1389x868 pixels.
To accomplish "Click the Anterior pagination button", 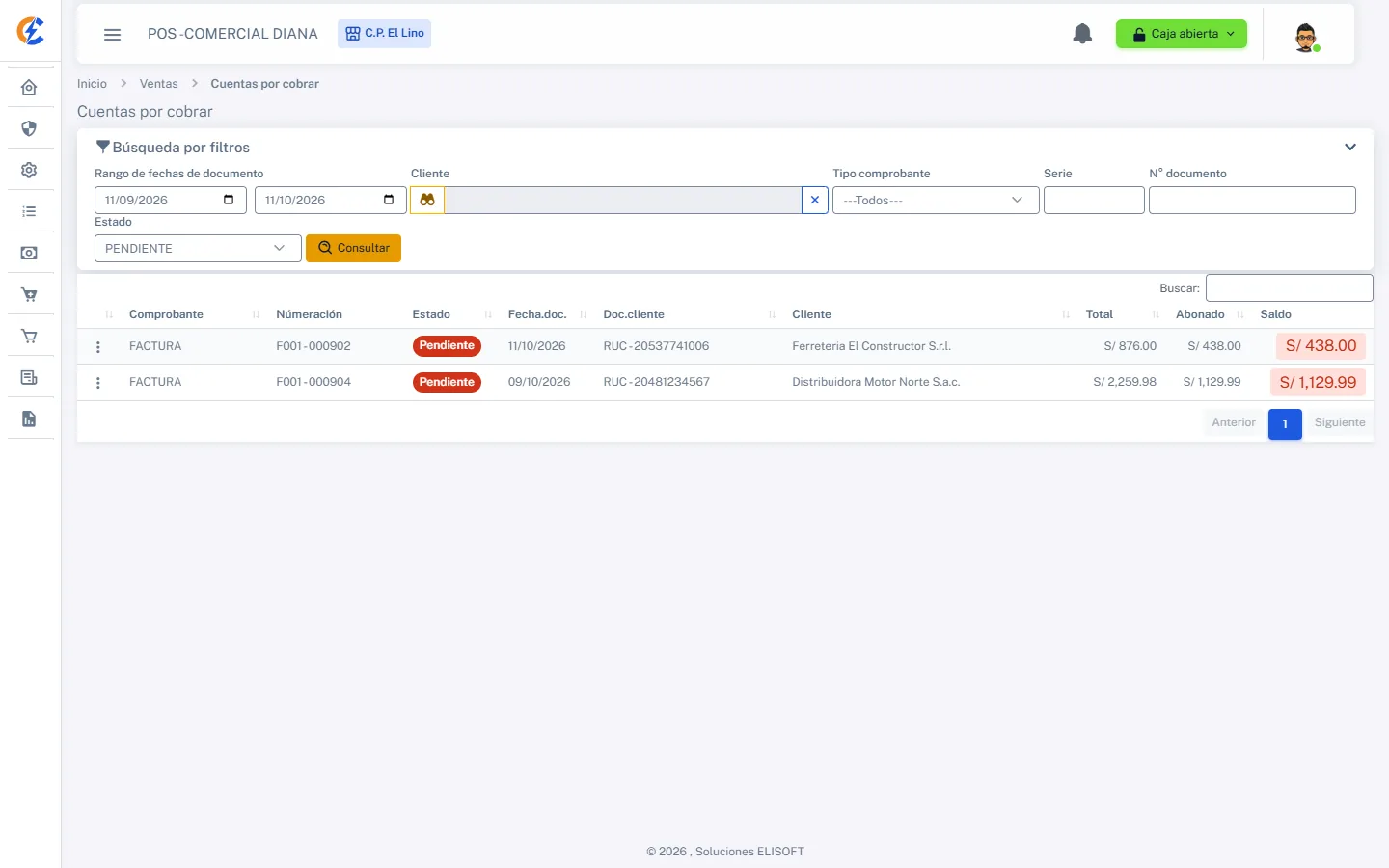I will pyautogui.click(x=1234, y=422).
